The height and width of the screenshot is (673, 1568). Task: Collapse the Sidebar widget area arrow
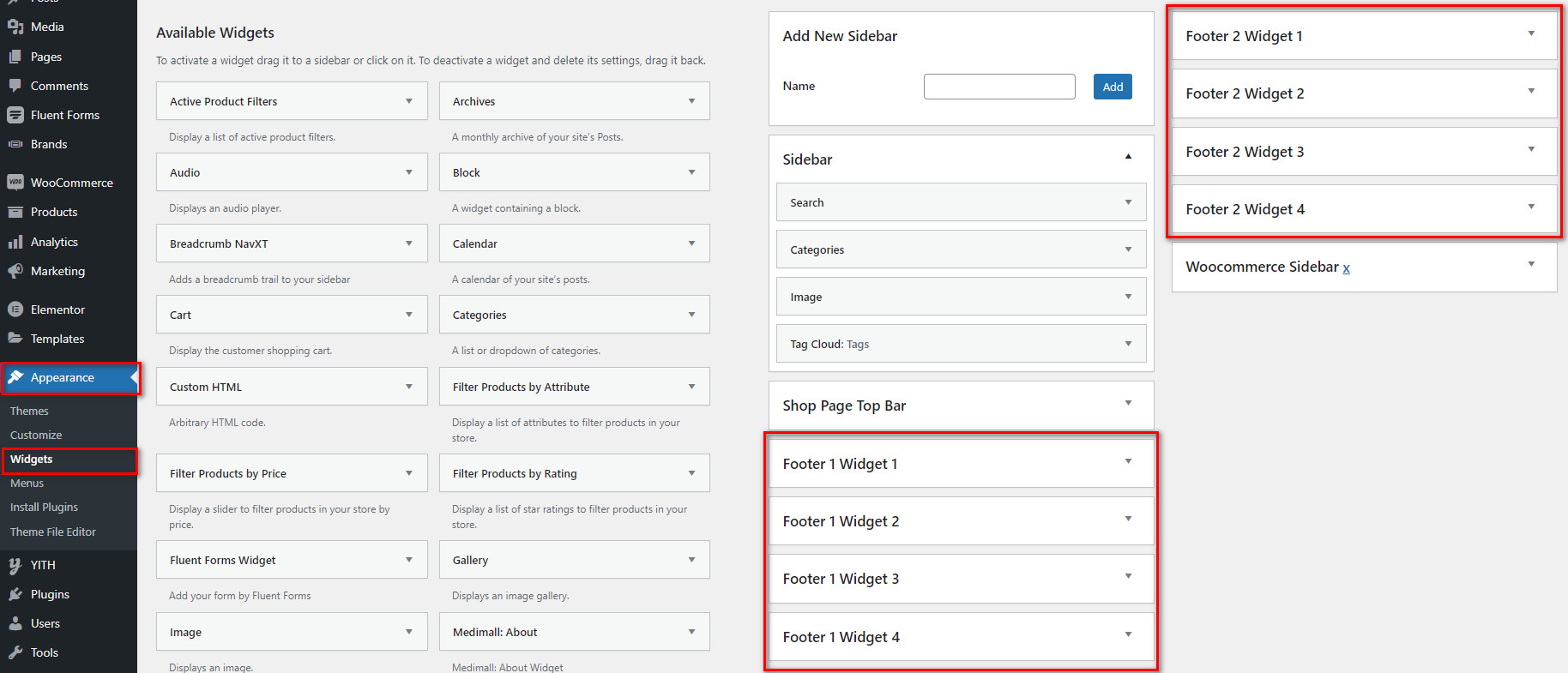[1128, 157]
